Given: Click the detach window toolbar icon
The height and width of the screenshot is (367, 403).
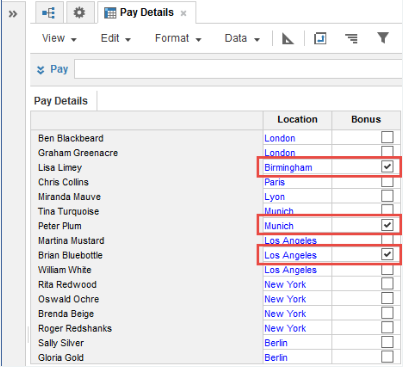Looking at the screenshot, I should [x=320, y=38].
